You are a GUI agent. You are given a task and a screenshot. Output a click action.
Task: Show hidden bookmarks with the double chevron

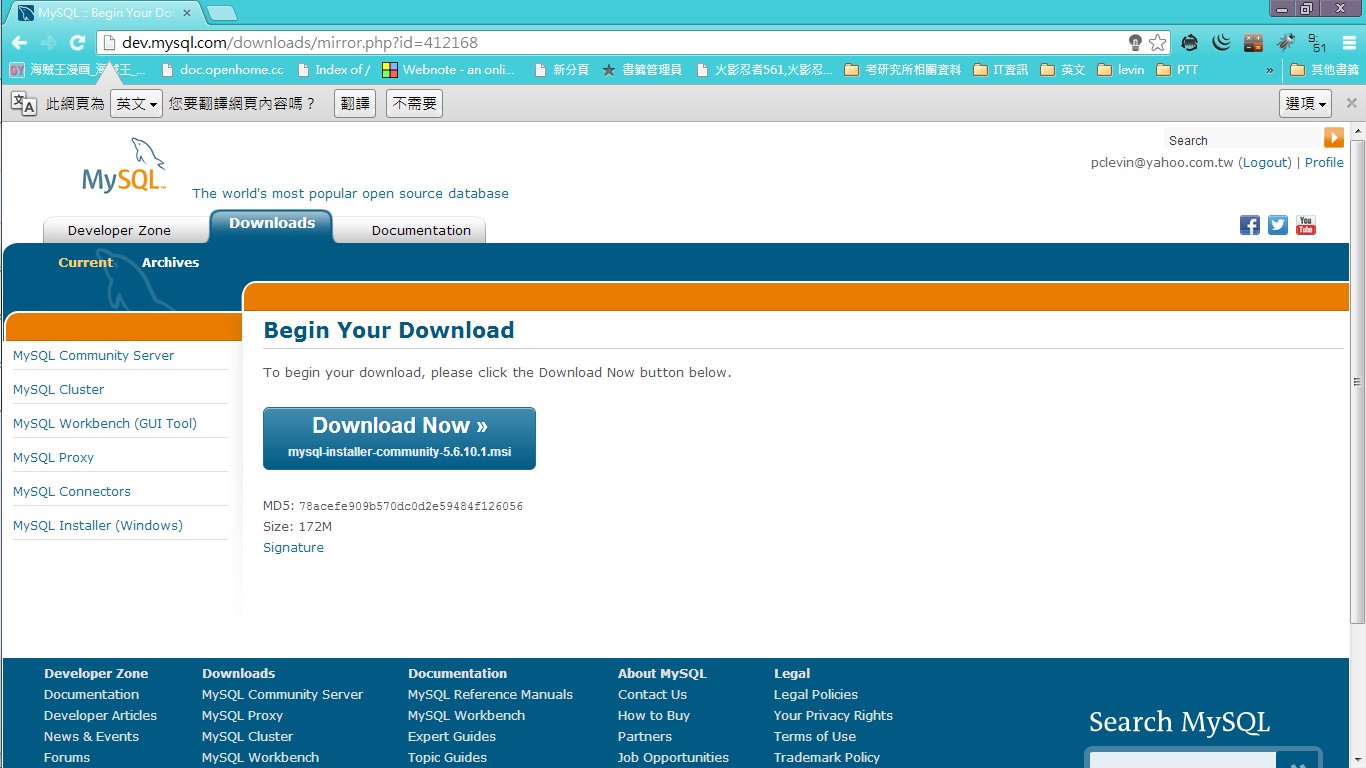[x=1270, y=70]
